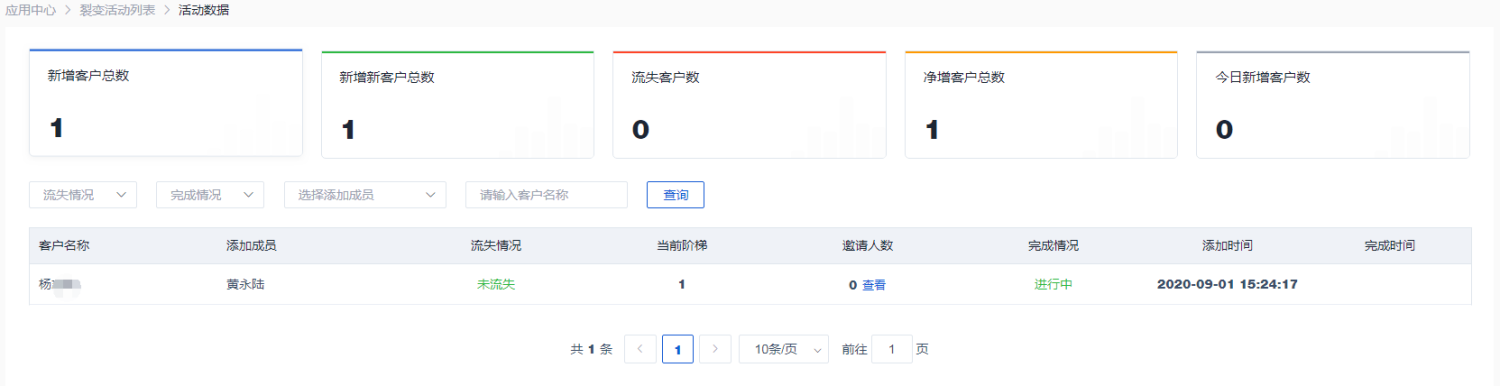Click the 流失情况 column header

[x=496, y=246]
